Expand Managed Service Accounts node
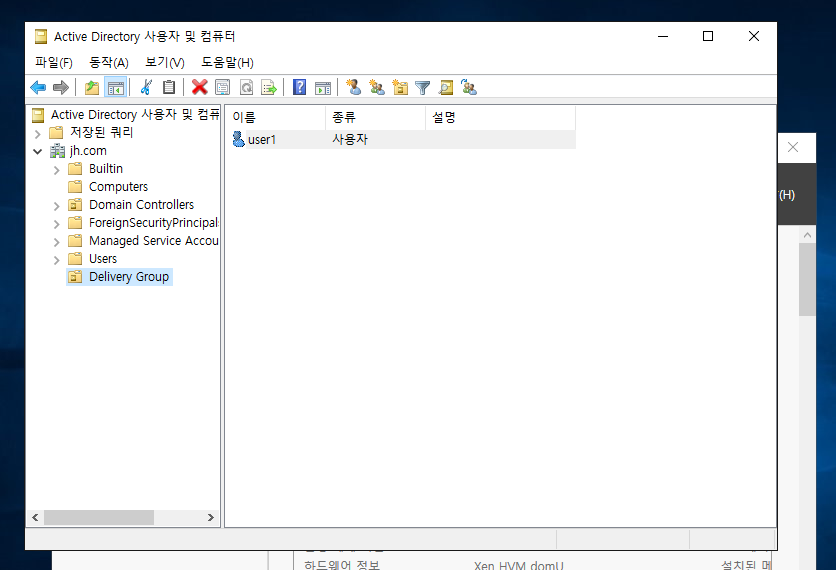 click(57, 242)
